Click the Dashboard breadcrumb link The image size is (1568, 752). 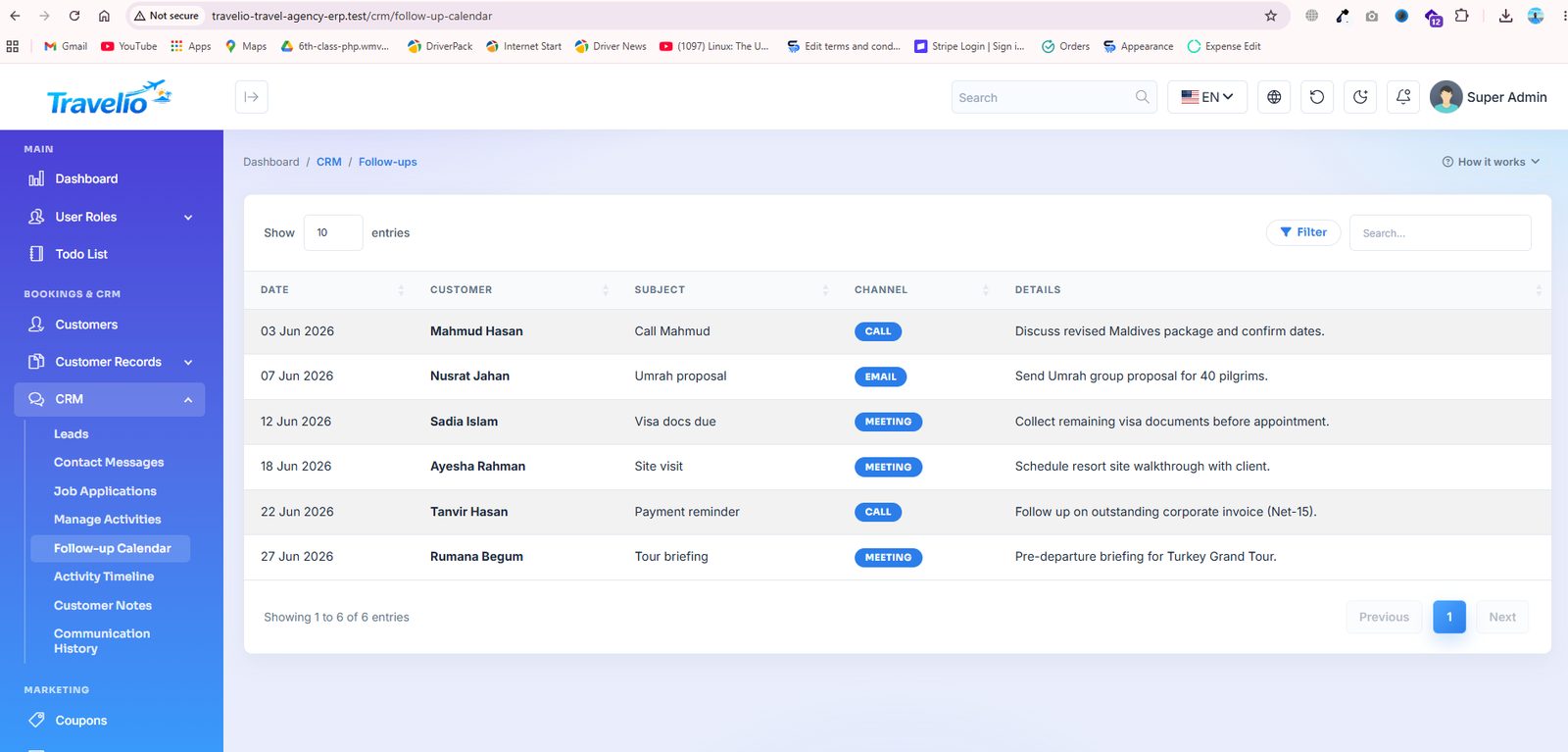271,162
